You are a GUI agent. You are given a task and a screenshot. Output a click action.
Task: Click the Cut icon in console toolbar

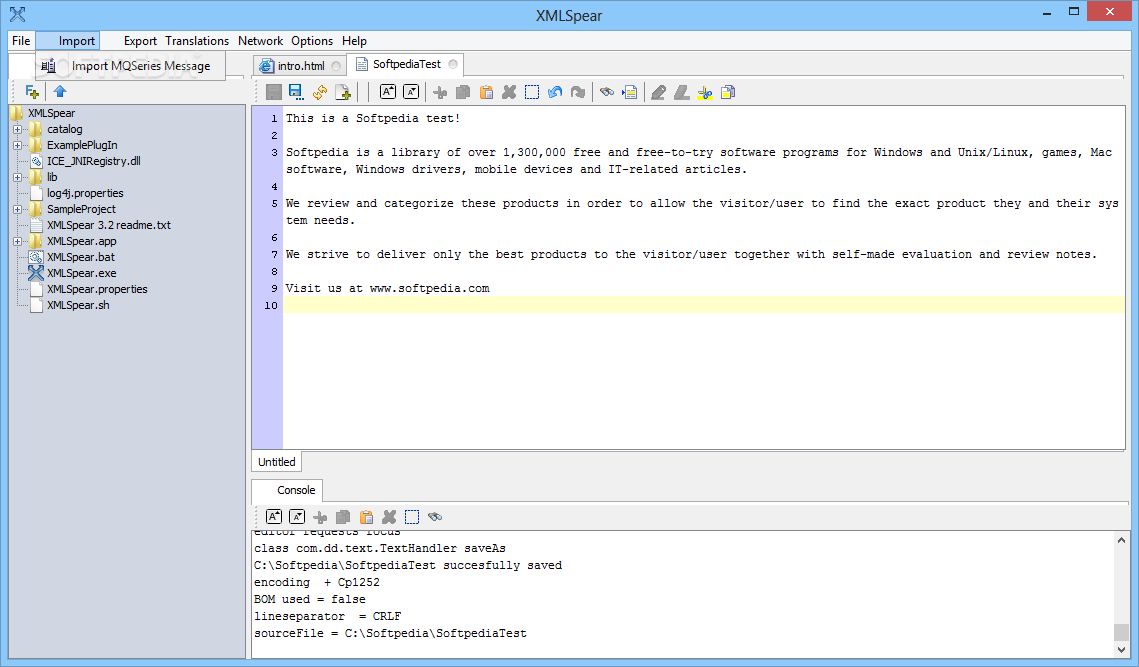[320, 517]
